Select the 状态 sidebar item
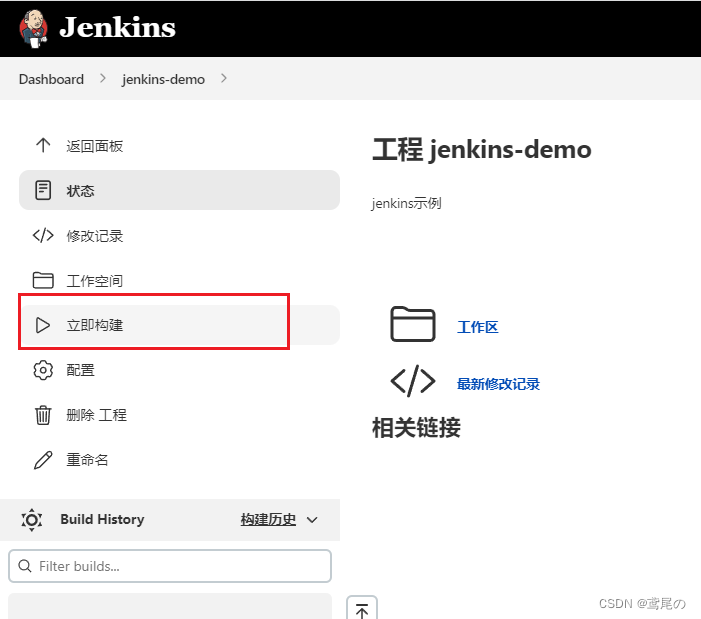The image size is (701, 619). tap(179, 190)
